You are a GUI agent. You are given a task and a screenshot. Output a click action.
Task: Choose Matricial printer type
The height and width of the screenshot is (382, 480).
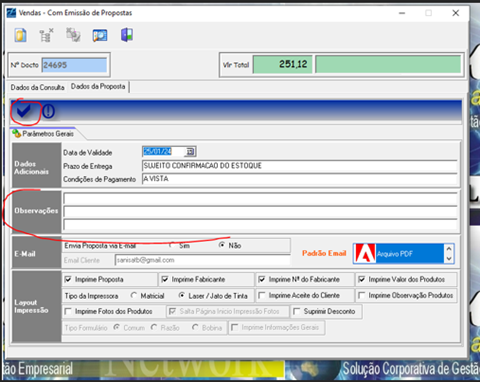click(x=134, y=295)
